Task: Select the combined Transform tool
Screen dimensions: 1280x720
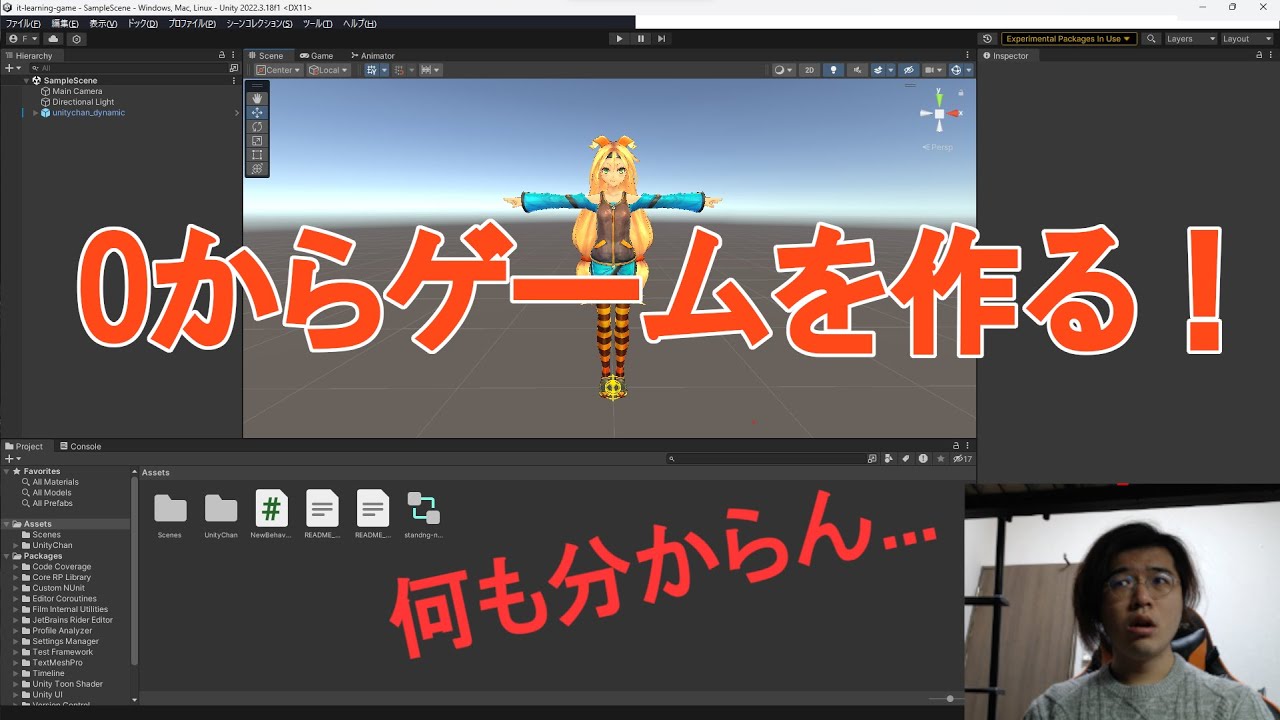Action: point(257,169)
